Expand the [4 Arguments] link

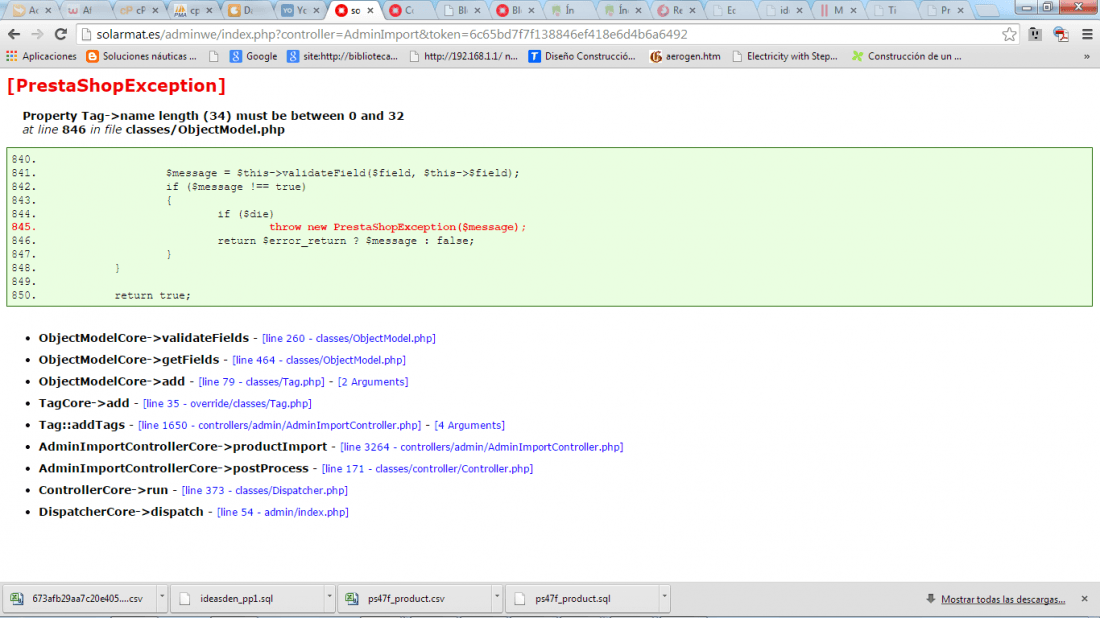469,425
